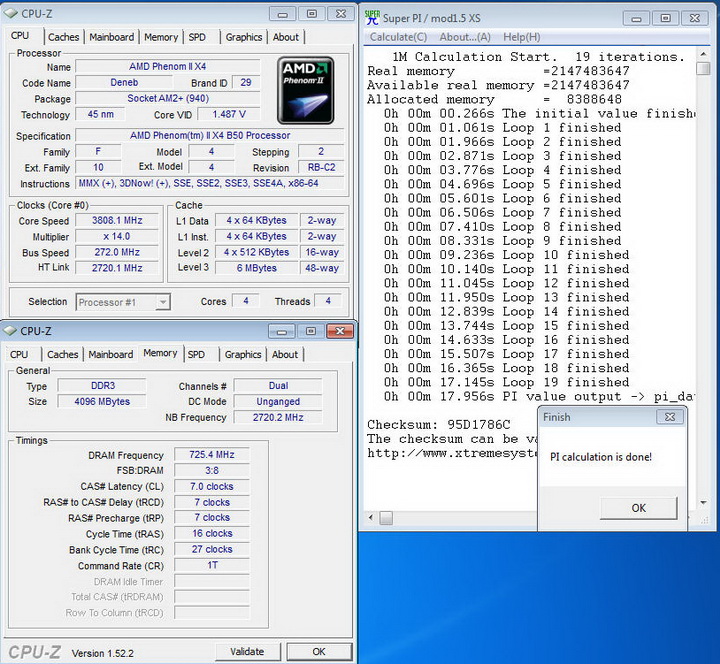Image resolution: width=720 pixels, height=664 pixels.
Task: Click the Level 3 cache value 6 MBytes
Action: coord(257,268)
